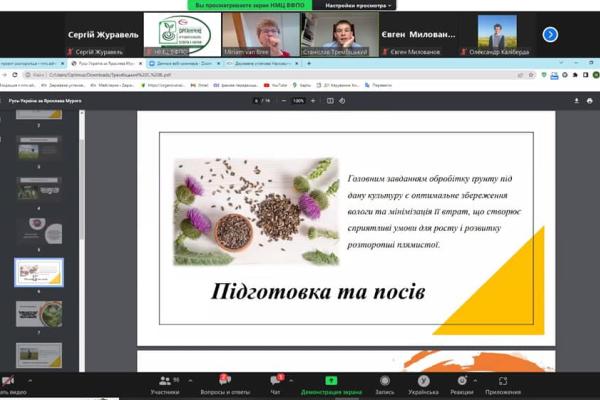Viewport: 600px width, 400px height.
Task: Click the share page icon in address bar
Action: 520,75
